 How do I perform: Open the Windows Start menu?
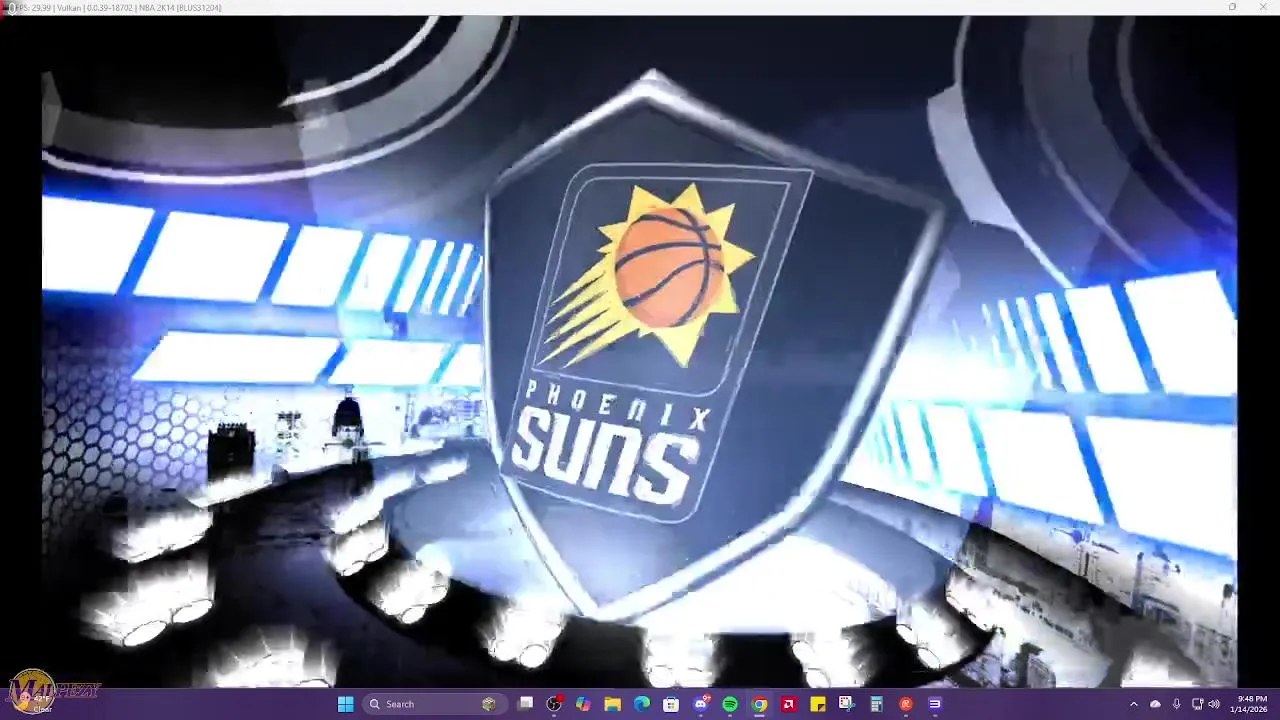[345, 704]
